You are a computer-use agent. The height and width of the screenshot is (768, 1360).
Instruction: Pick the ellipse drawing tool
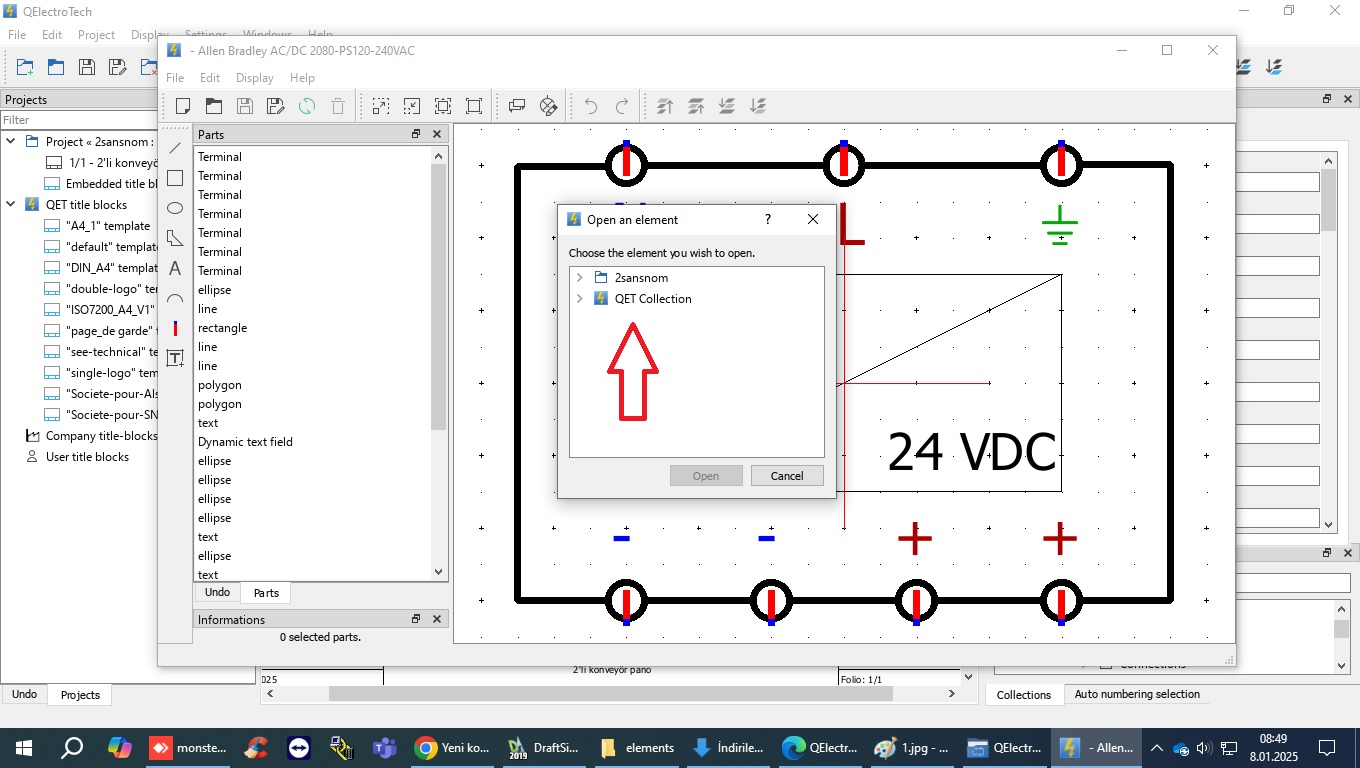[175, 208]
